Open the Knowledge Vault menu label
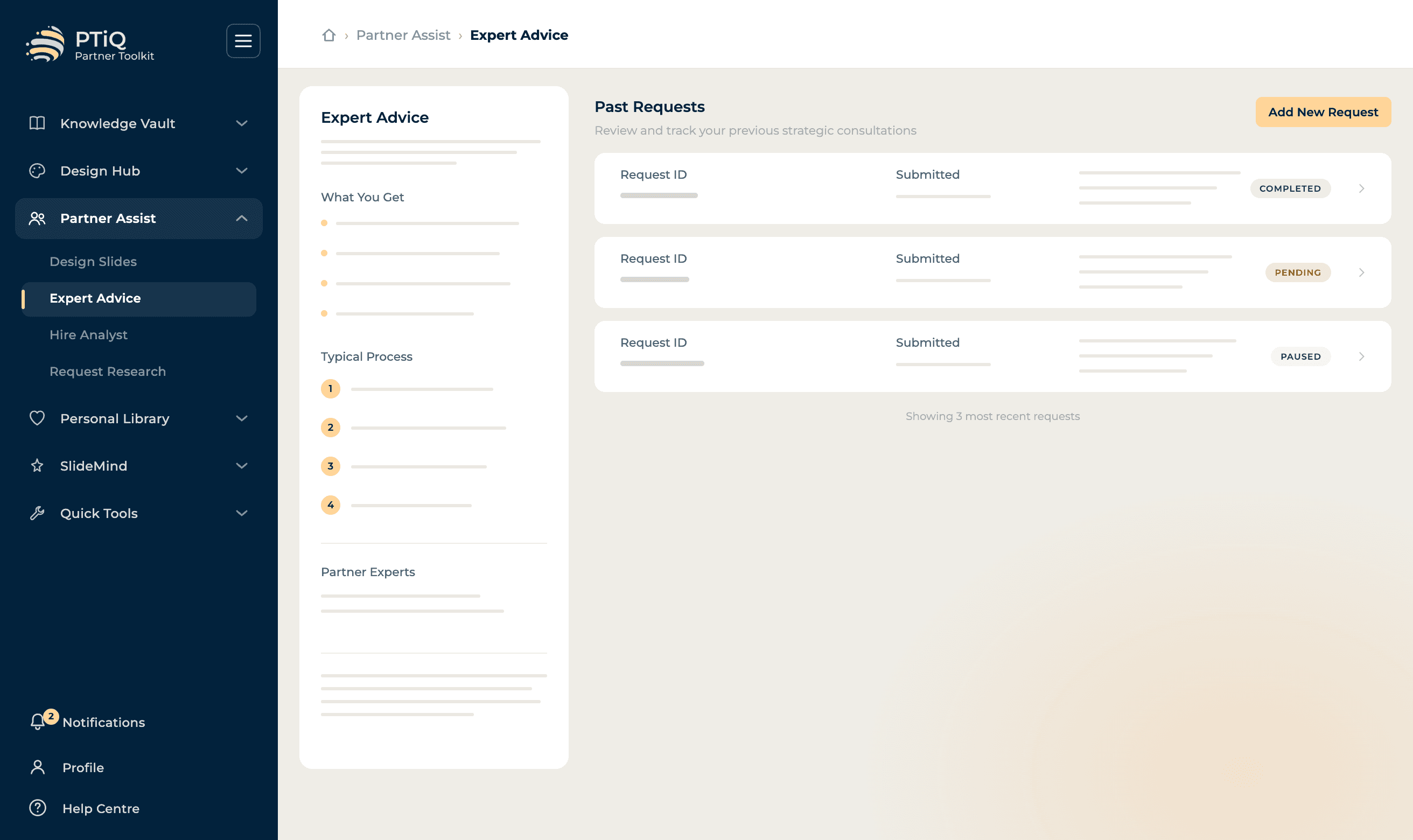This screenshot has height=840, width=1413. click(118, 123)
